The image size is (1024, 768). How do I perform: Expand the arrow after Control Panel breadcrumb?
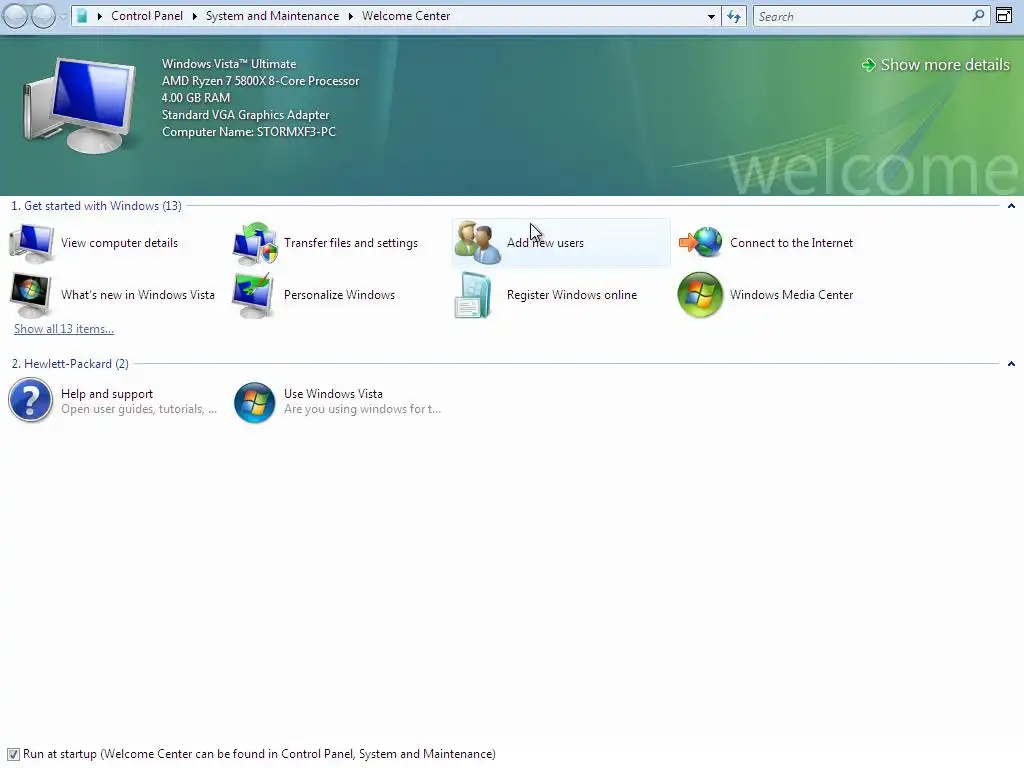coord(195,16)
